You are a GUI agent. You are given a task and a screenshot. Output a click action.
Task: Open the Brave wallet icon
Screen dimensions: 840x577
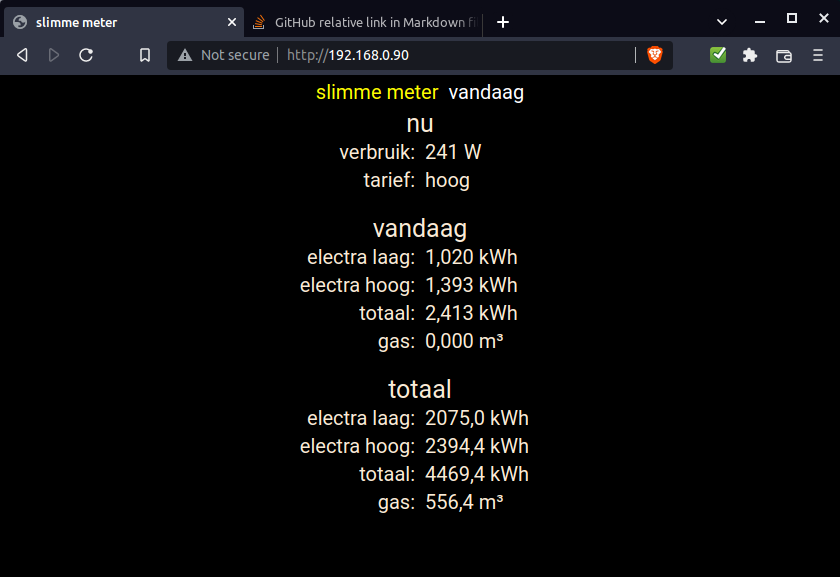[x=784, y=56]
